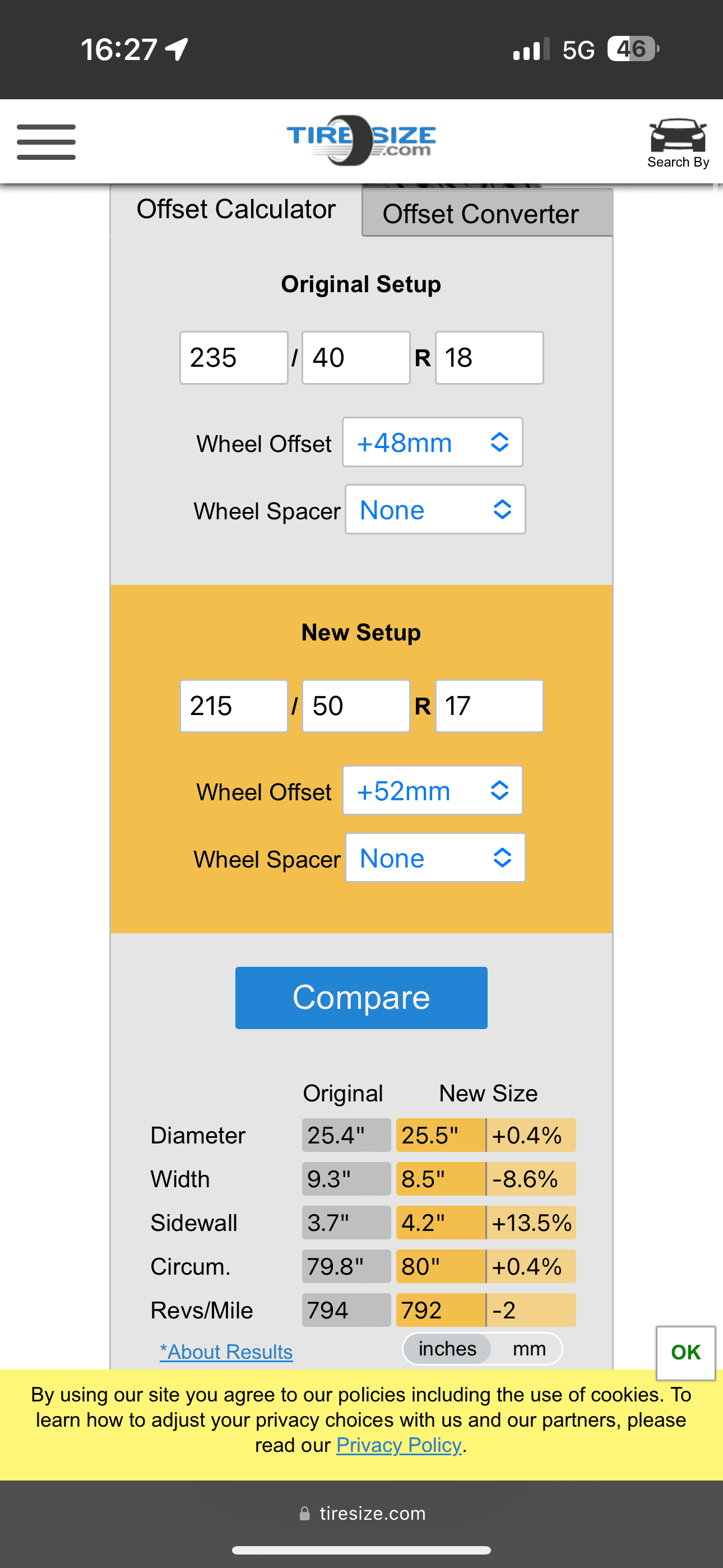Tap the TireSize.com logo

361,141
